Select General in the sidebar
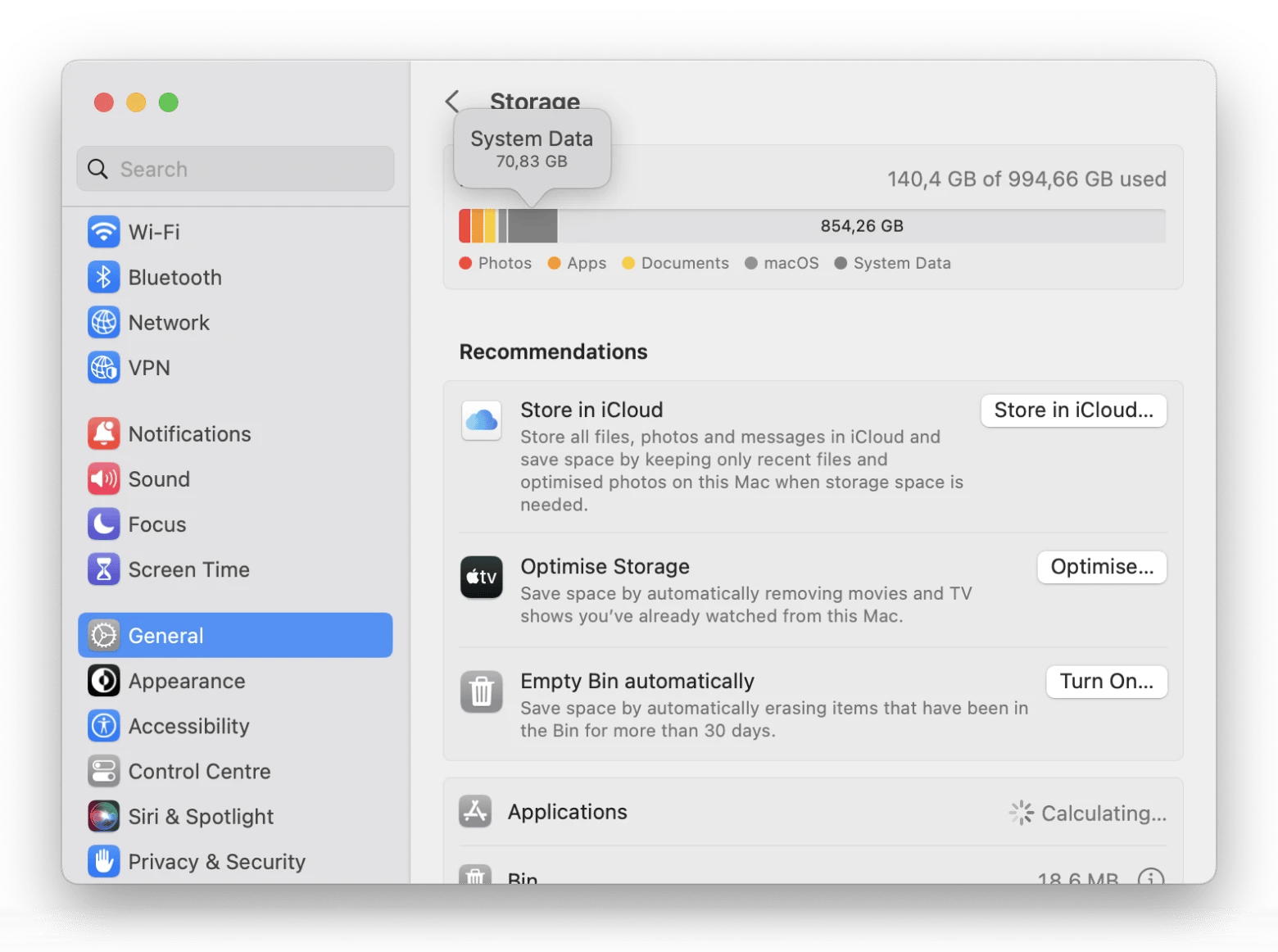This screenshot has width=1278, height=952. pyautogui.click(x=235, y=636)
